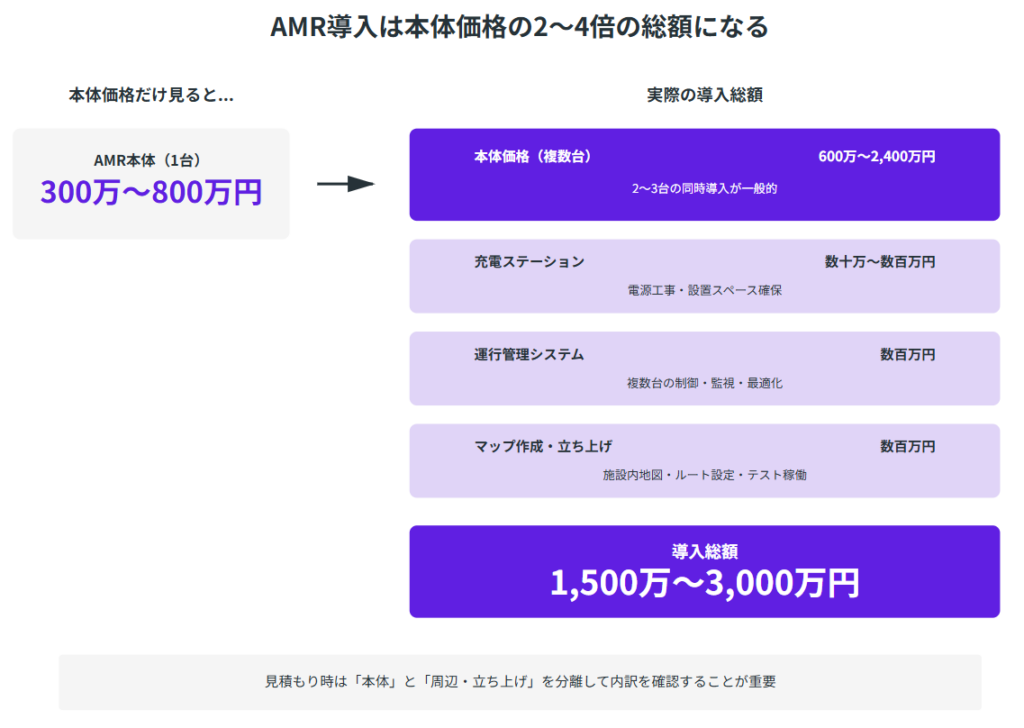This screenshot has height=728, width=1024.
Task: Click the 300万〜800万円 price text
Action: 151,192
